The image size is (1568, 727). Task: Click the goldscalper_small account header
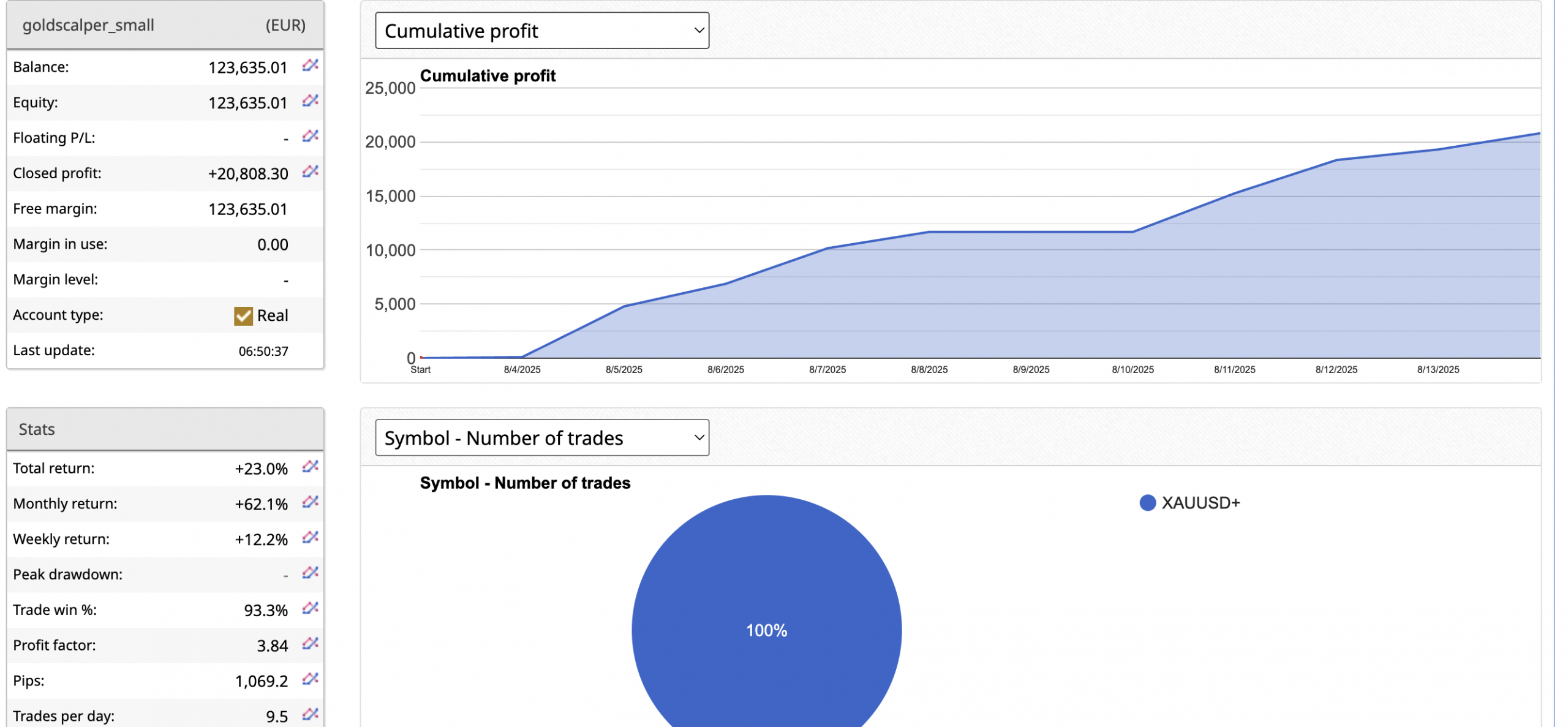click(88, 25)
